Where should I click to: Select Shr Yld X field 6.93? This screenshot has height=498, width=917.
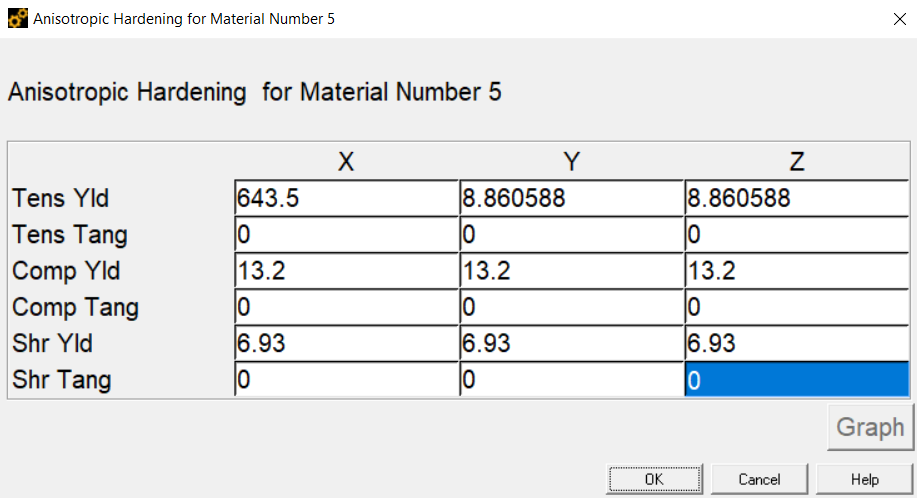click(347, 343)
